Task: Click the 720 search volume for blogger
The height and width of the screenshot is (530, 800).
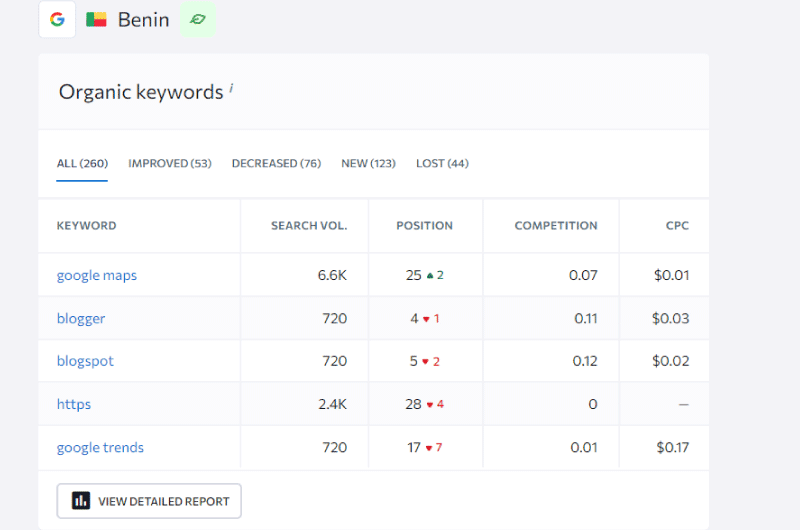Action: (335, 319)
